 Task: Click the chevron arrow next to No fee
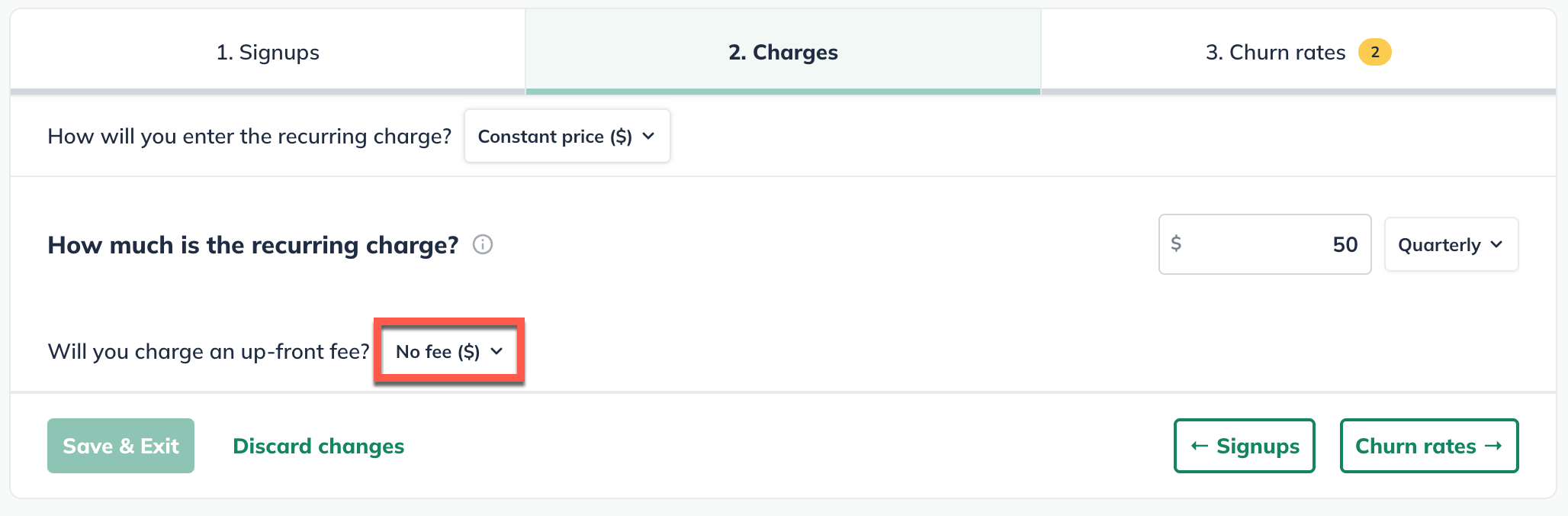point(497,351)
